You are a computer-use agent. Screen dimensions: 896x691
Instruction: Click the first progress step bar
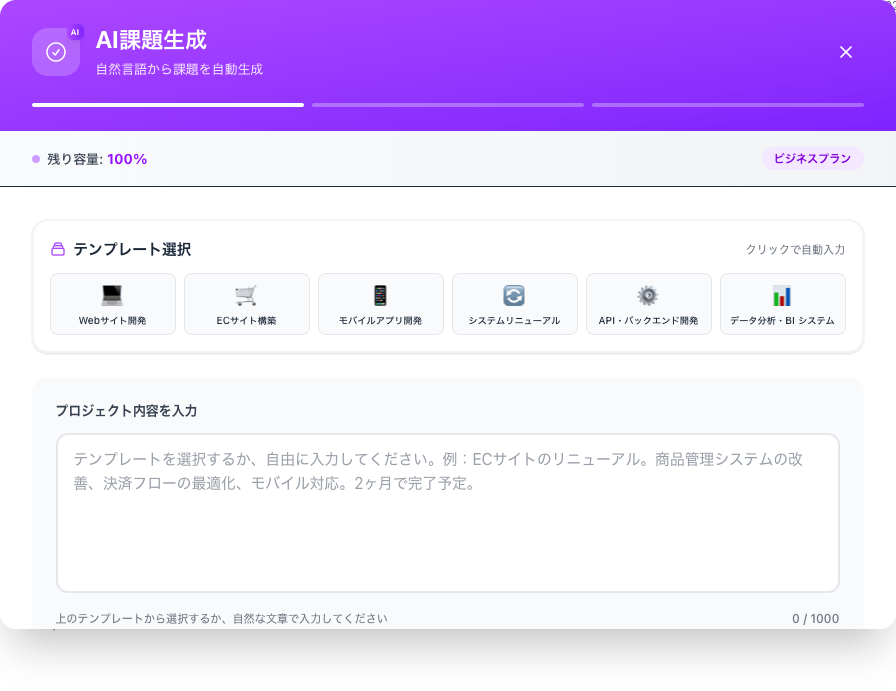click(168, 104)
